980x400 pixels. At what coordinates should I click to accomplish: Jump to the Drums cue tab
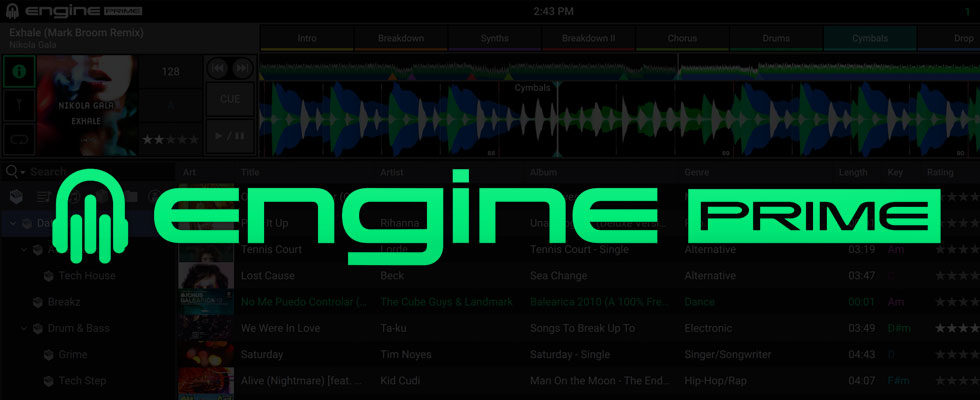point(776,38)
